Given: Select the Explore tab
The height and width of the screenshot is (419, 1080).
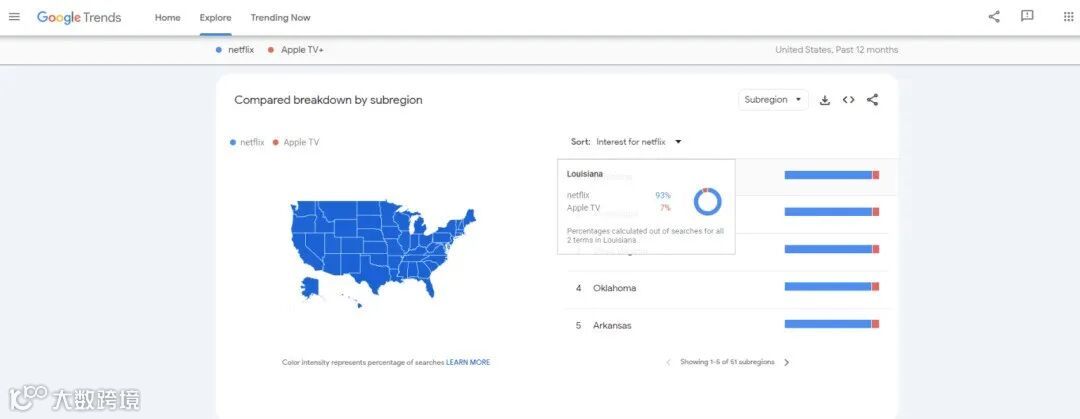Looking at the screenshot, I should [215, 18].
